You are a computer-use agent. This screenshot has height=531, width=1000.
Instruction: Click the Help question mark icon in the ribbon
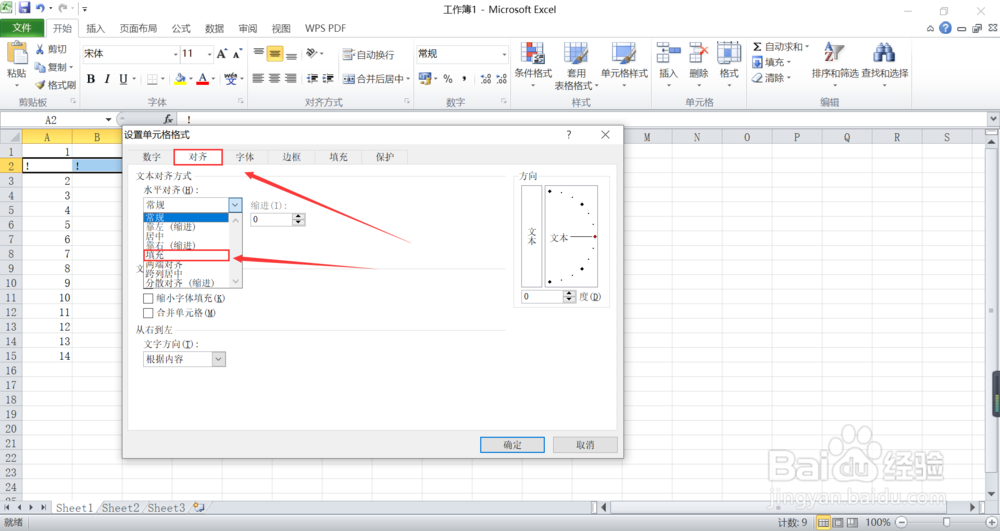[945, 28]
